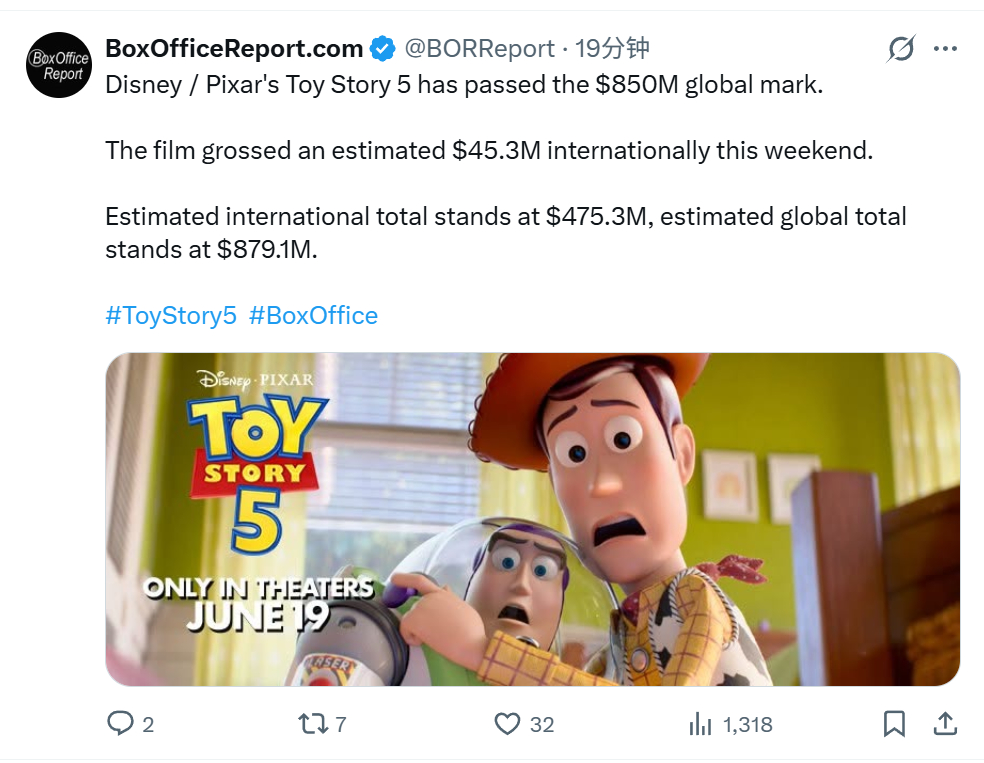
Task: Follow the #ToyStory5 hashtag
Action: click(x=171, y=315)
